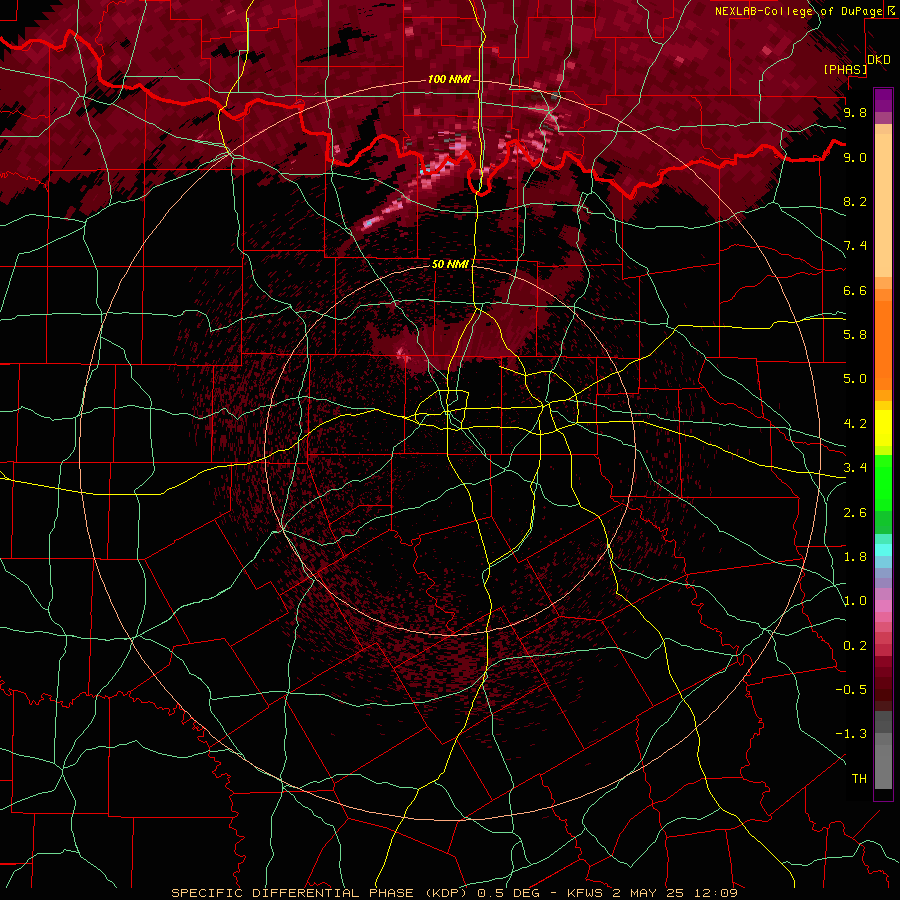The height and width of the screenshot is (900, 900).
Task: Click the [PHAS] legend header
Action: tap(845, 69)
